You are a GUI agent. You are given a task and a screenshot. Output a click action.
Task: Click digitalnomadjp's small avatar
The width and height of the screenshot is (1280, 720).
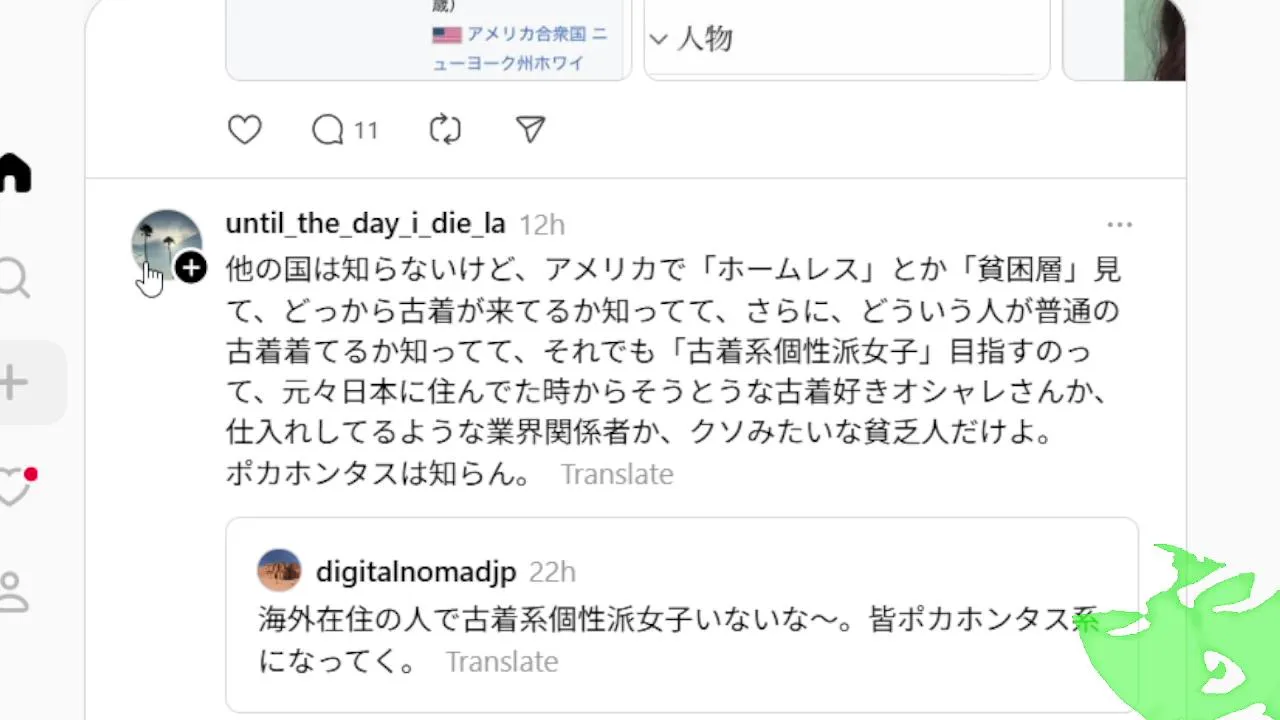(279, 570)
